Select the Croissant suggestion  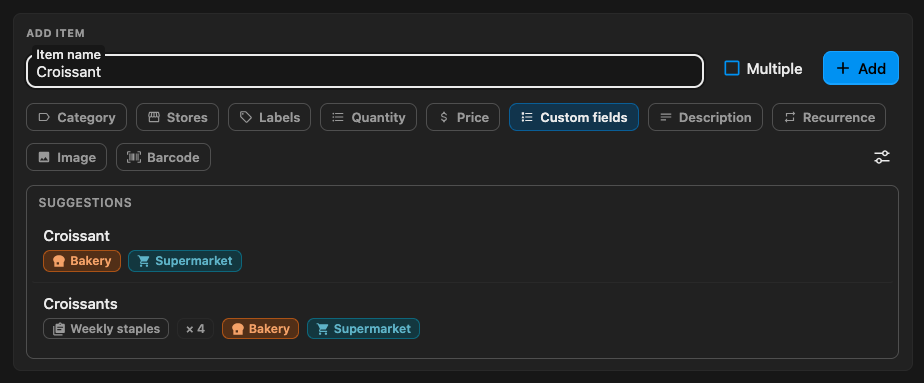click(x=462, y=249)
